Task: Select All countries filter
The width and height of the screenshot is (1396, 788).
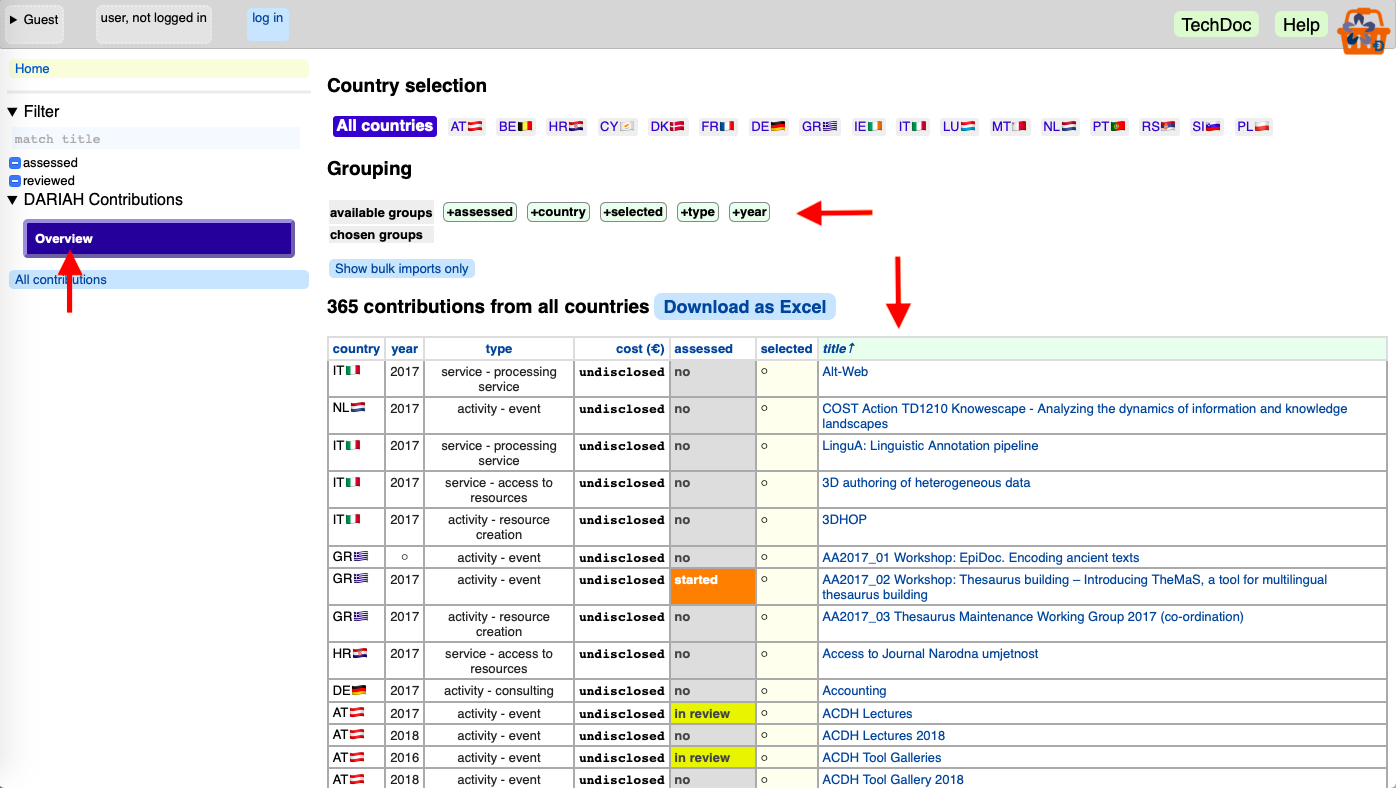Action: click(x=385, y=126)
